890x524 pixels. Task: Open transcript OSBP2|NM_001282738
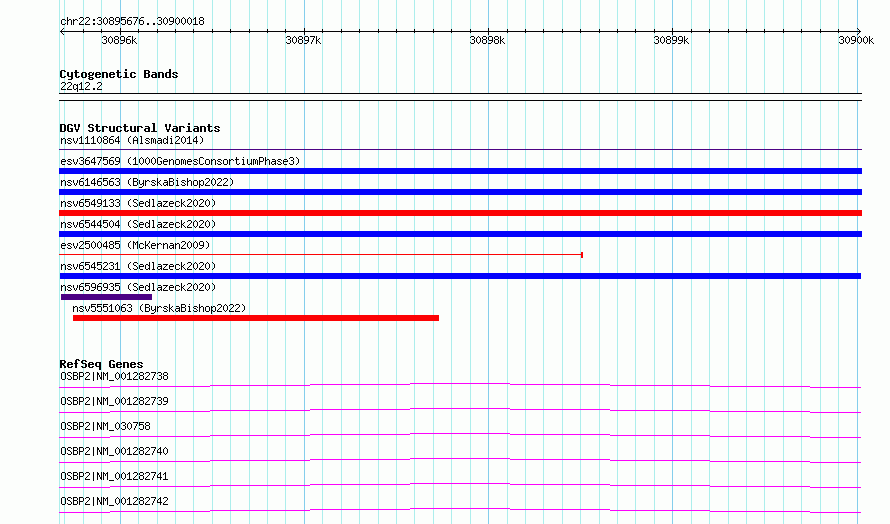point(114,376)
